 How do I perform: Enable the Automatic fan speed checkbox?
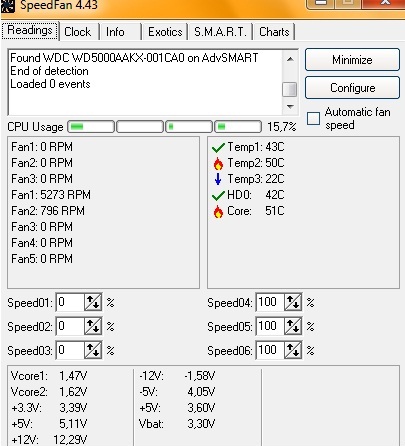click(x=313, y=118)
